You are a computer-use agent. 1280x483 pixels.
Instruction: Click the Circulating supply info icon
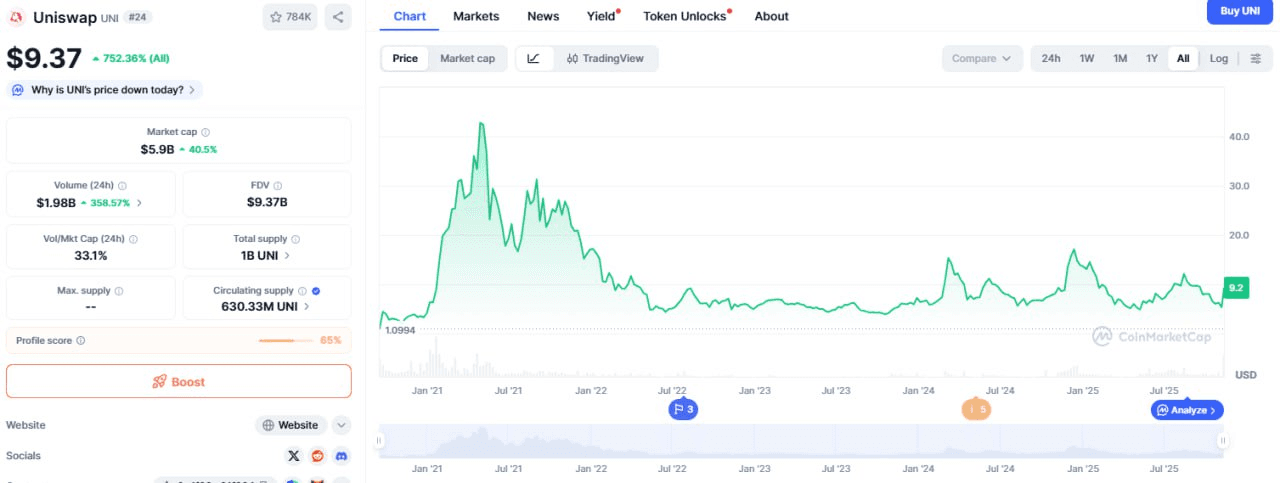pyautogui.click(x=302, y=291)
